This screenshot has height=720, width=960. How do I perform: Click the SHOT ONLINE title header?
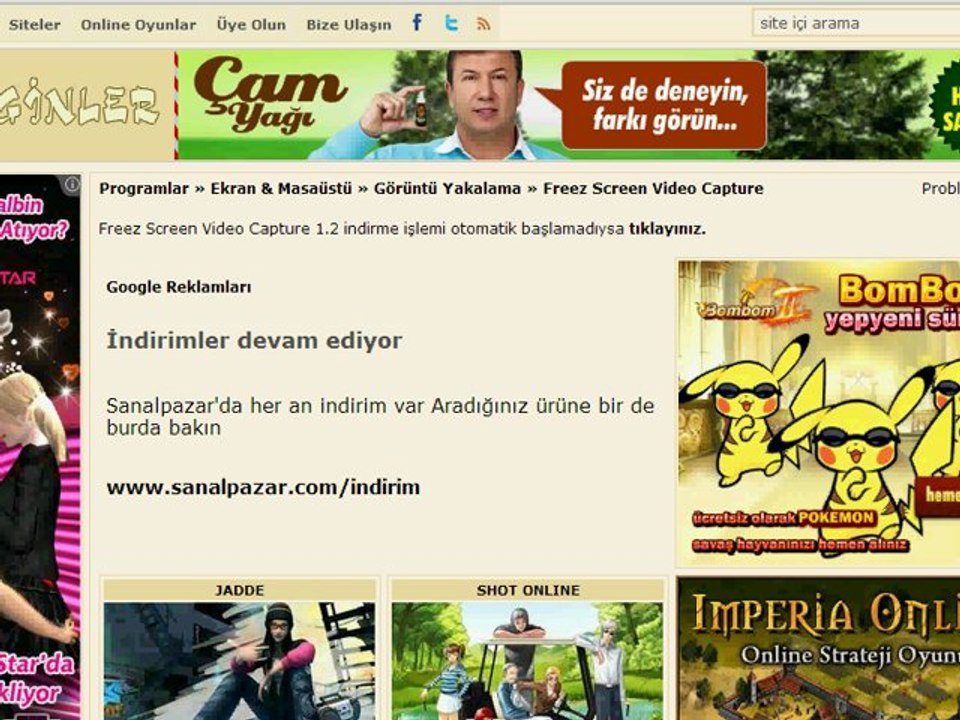527,590
